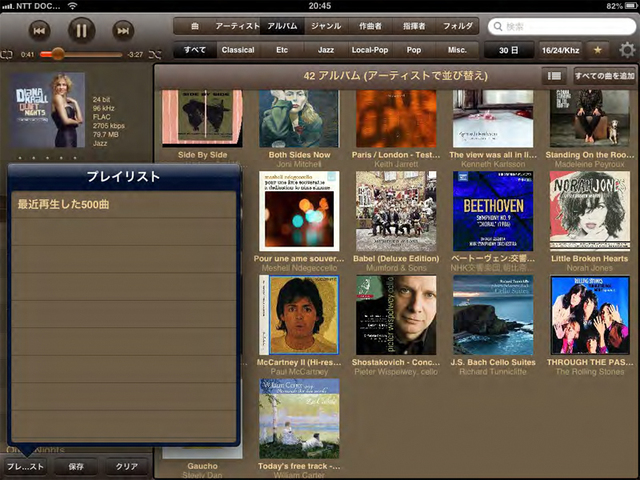The height and width of the screenshot is (480, 640).
Task: Click the すべての曲を追加 button
Action: [x=603, y=76]
